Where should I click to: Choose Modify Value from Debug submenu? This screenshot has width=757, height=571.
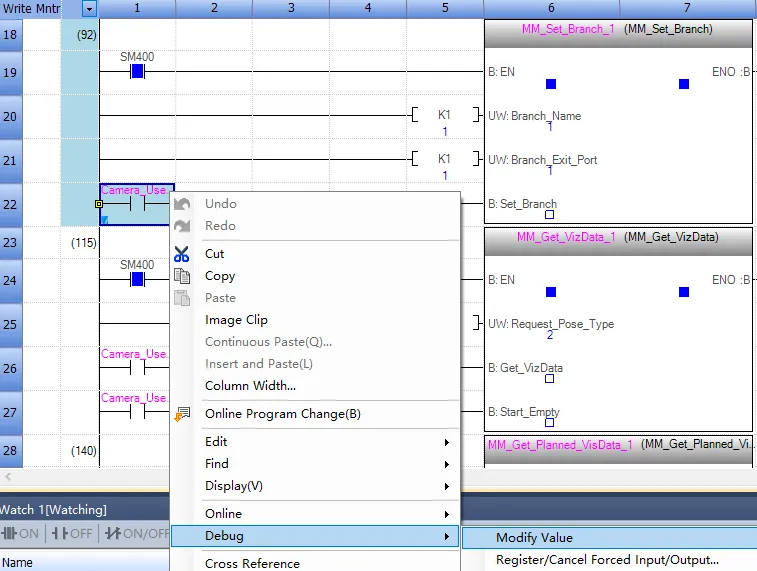(534, 538)
